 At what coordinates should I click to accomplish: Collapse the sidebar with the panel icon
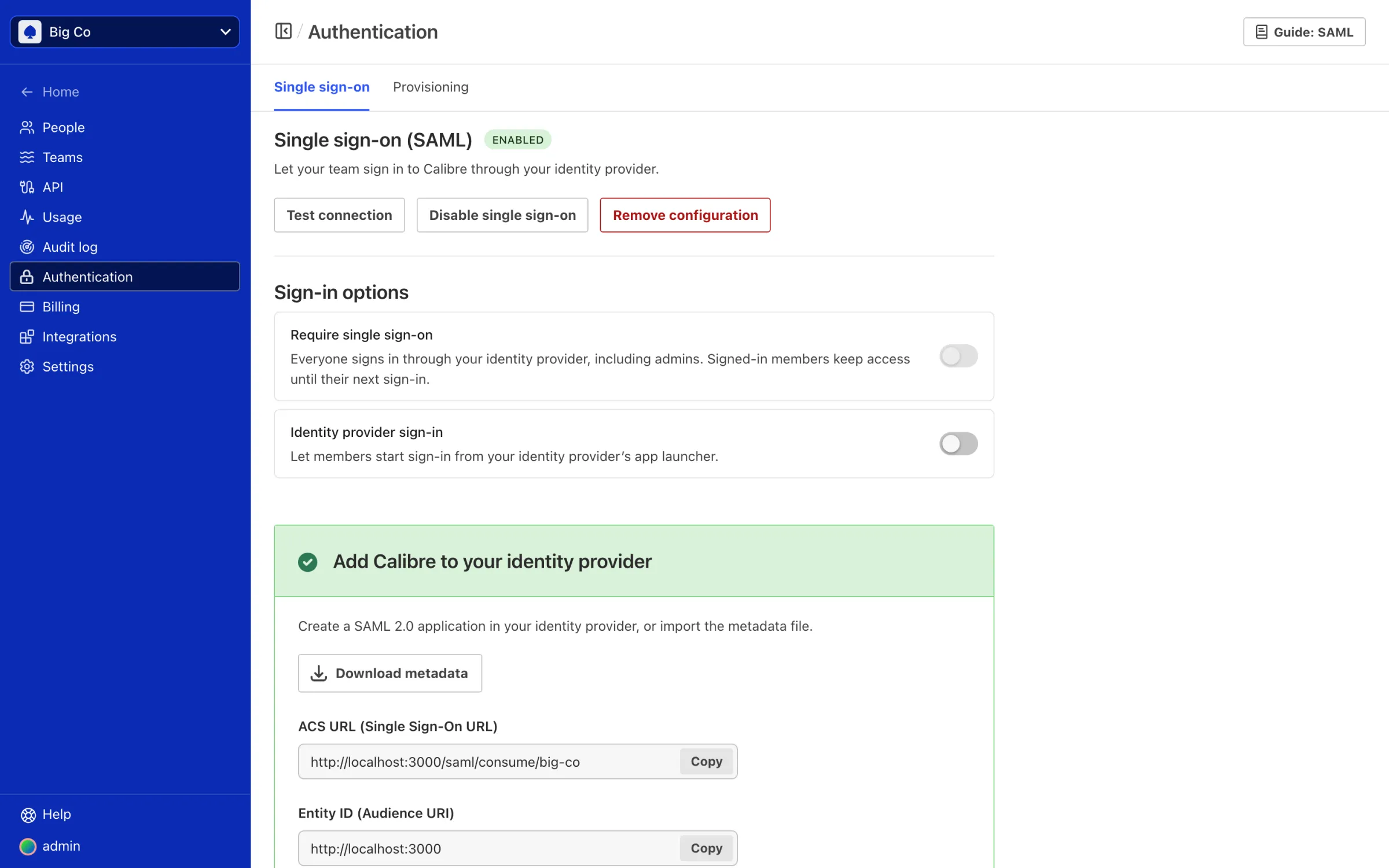tap(283, 31)
